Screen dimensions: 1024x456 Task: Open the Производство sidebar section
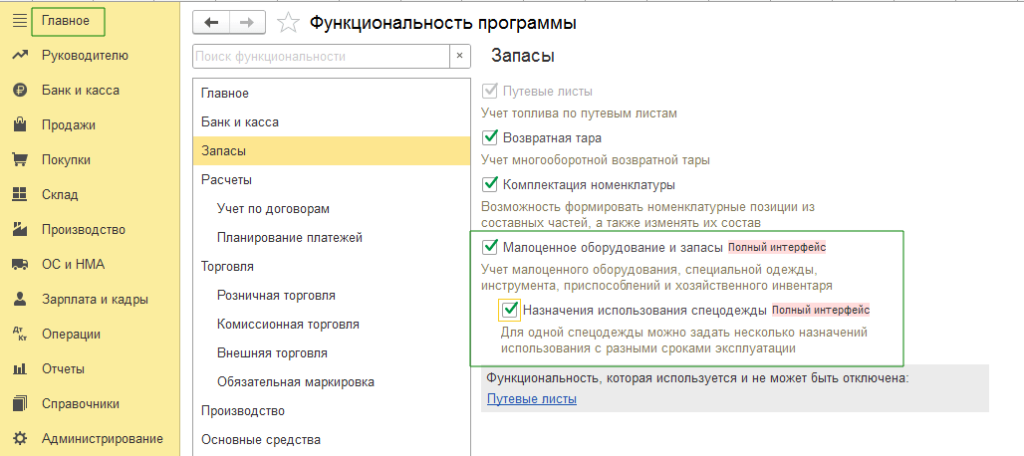click(x=84, y=229)
